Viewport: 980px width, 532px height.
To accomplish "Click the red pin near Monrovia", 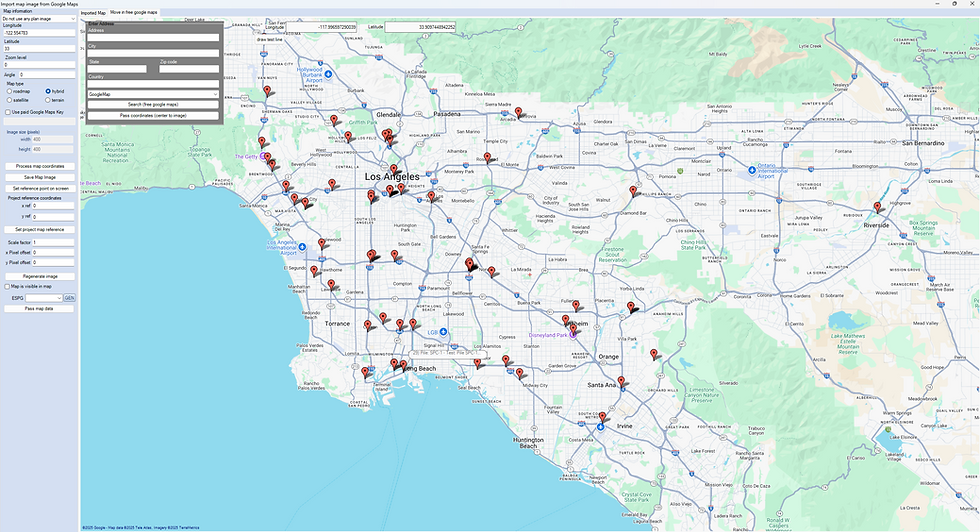I will tap(518, 113).
